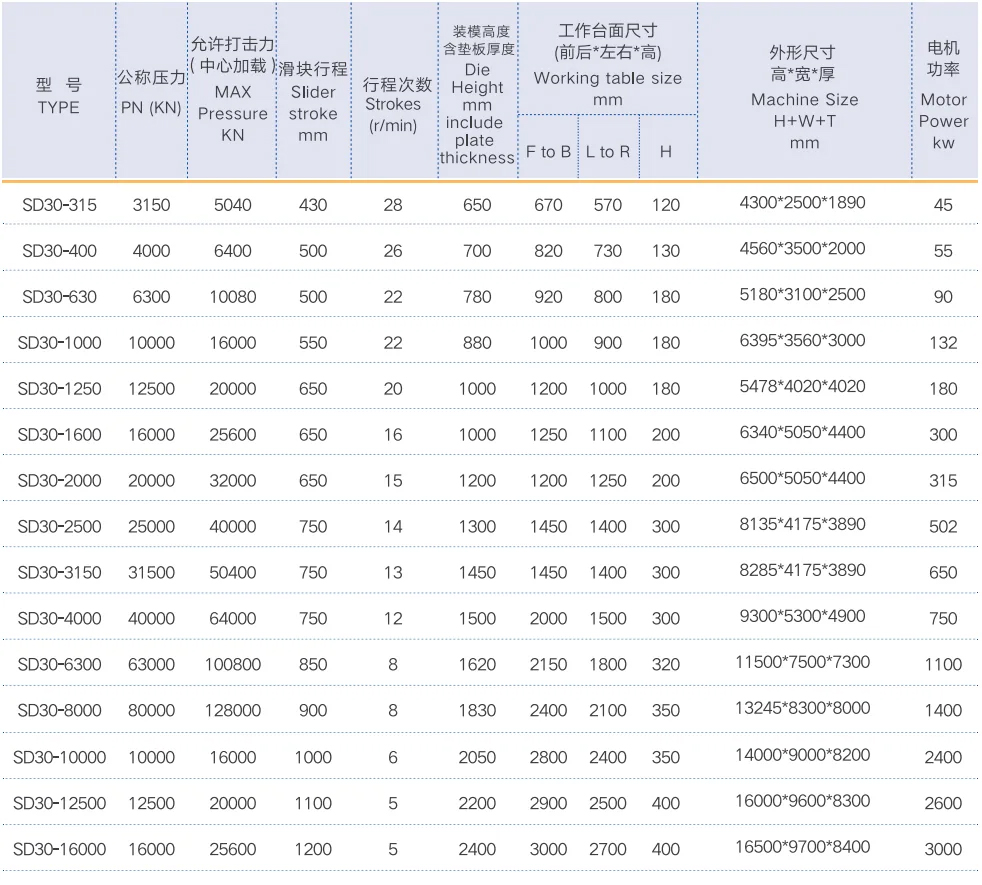This screenshot has width=982, height=885.
Task: Click the SD30-16000 model cell
Action: (59, 849)
